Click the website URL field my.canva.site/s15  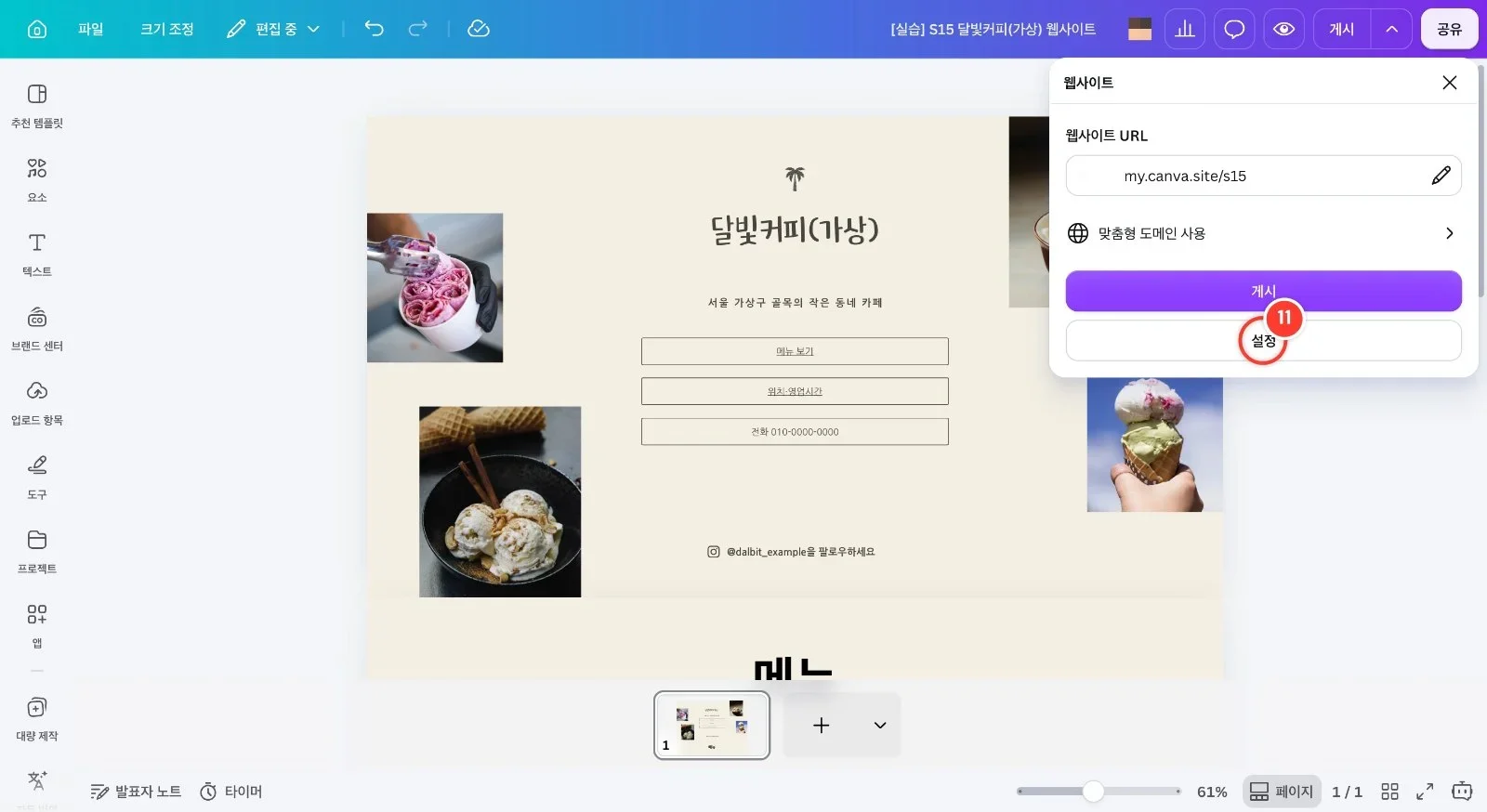(1263, 176)
